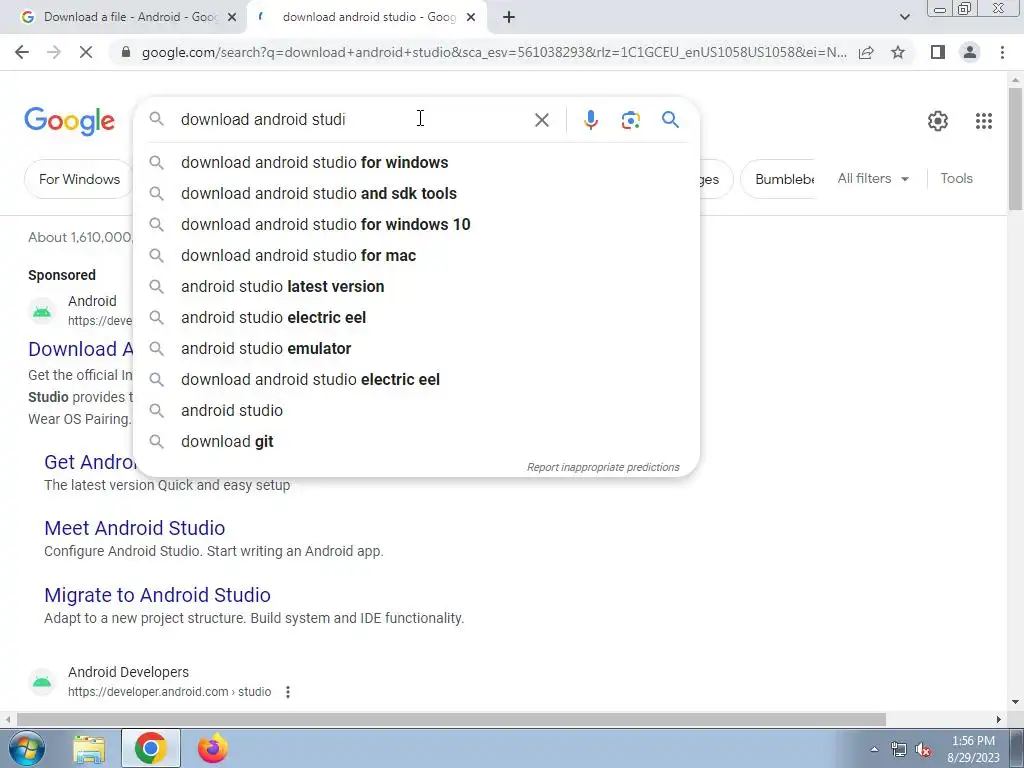Screen dimensions: 1024x768
Task: Click Android Developers result site name
Action: pyautogui.click(x=128, y=672)
